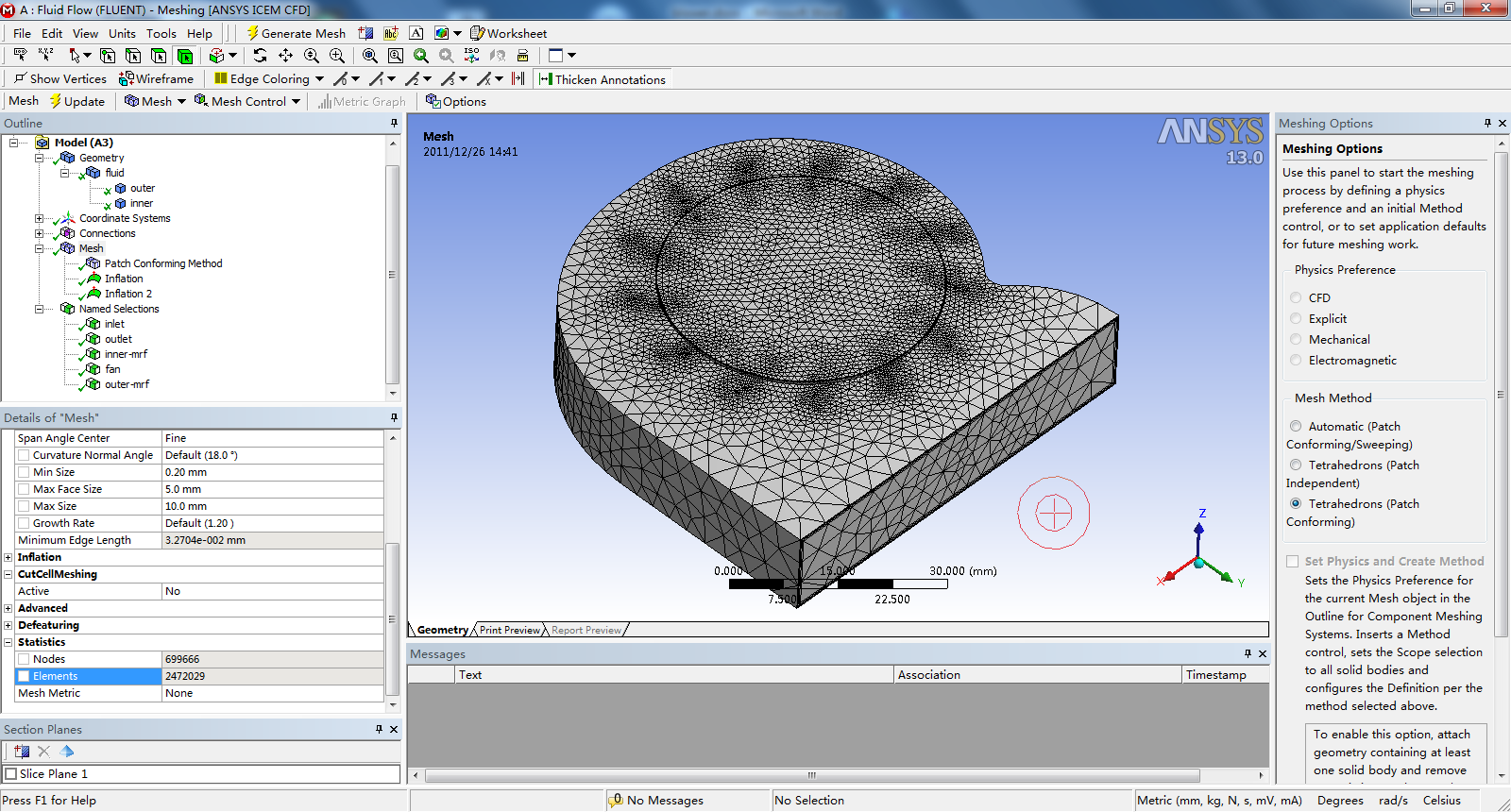Open the Worksheet view
This screenshot has height=812, width=1511.
coord(508,33)
